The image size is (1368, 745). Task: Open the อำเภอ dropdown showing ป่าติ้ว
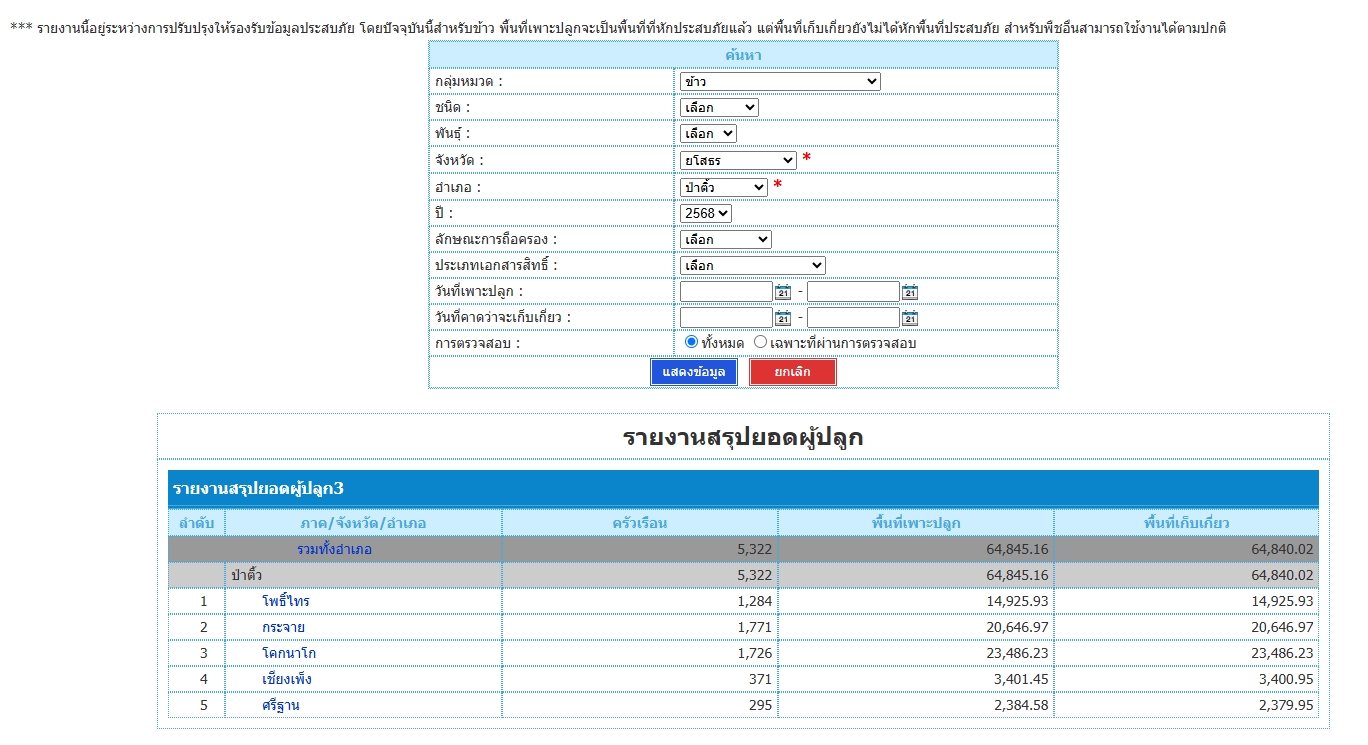point(723,187)
